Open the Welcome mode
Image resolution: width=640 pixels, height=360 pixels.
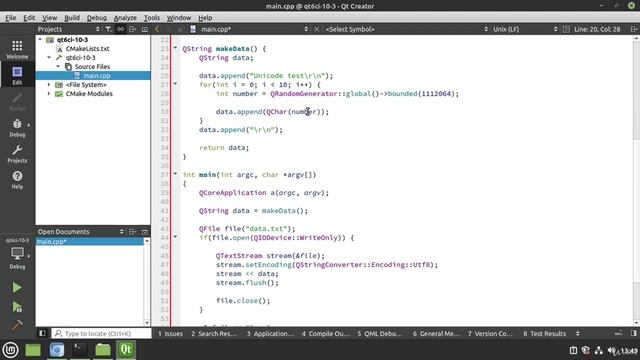pyautogui.click(x=17, y=49)
